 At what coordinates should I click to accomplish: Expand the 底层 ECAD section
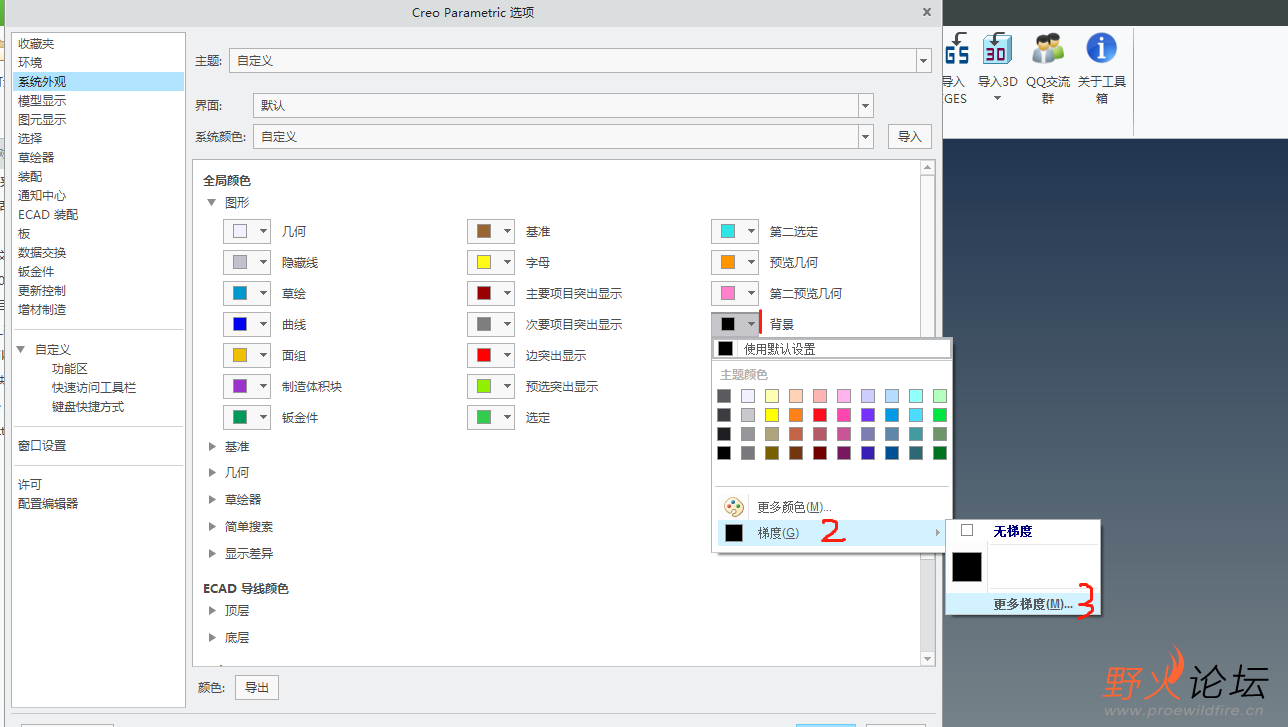pyautogui.click(x=212, y=637)
